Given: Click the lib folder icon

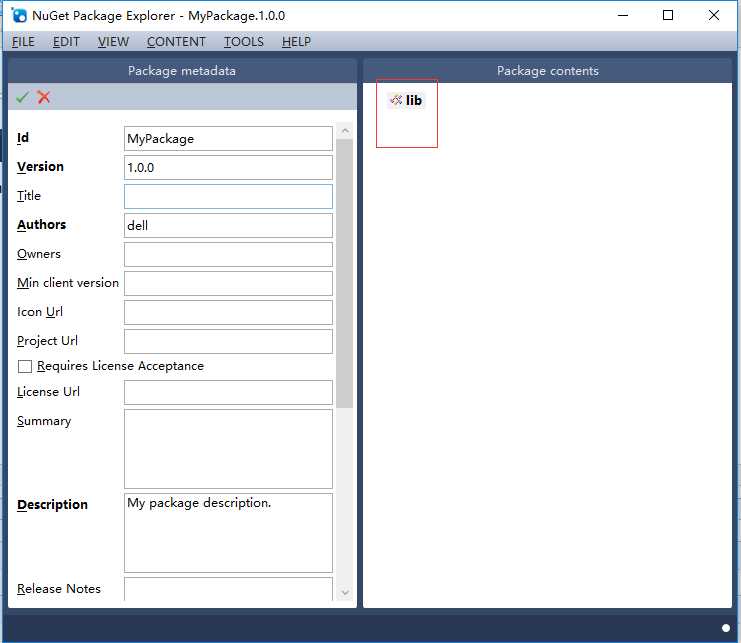Looking at the screenshot, I should (396, 100).
